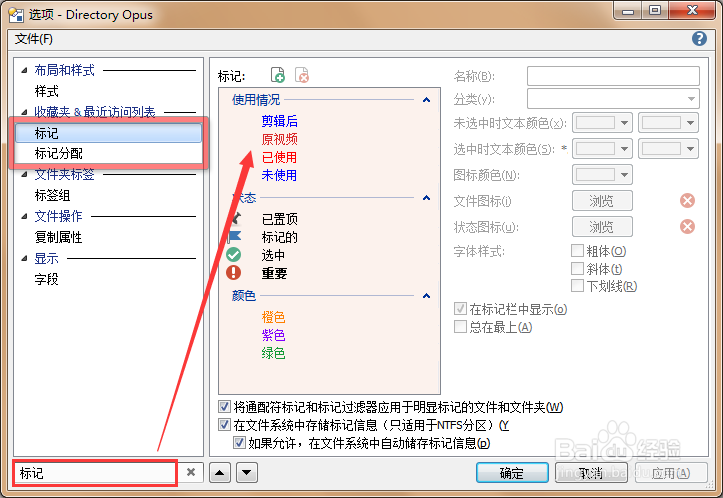Collapse the 布局和样式 tree section
The image size is (723, 498).
coord(24,71)
